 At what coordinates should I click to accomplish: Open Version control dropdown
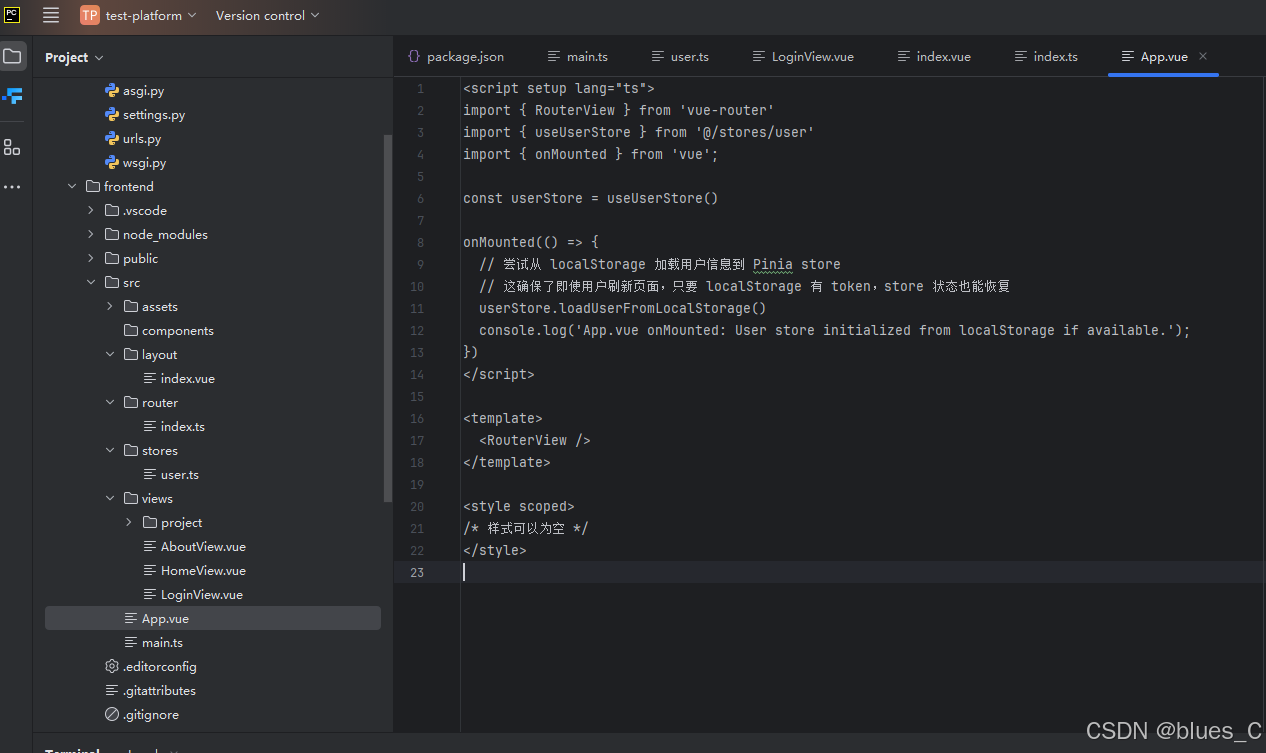(x=267, y=15)
